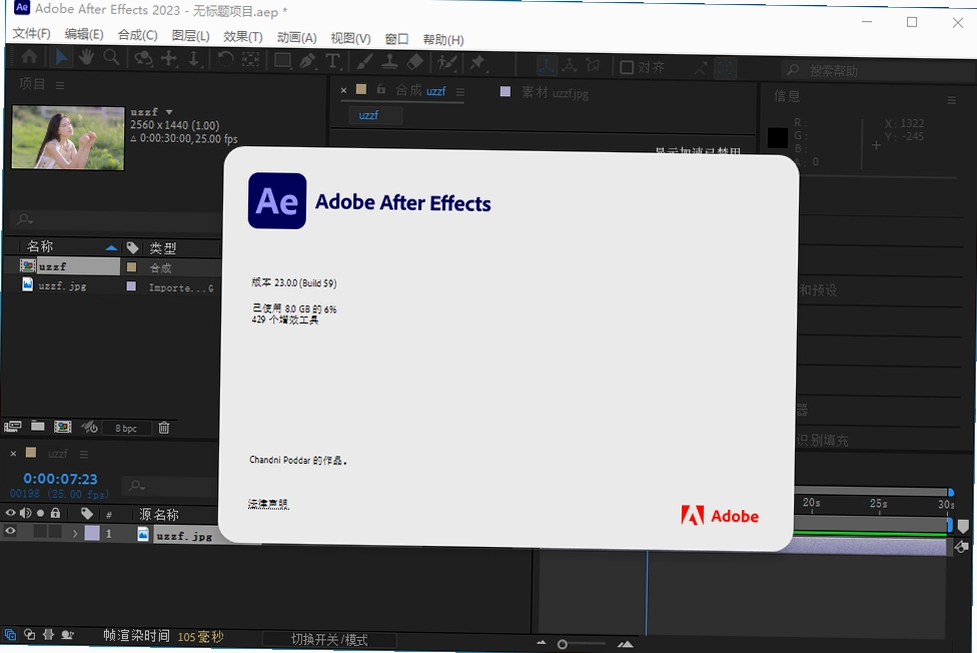Click the tan label swatch of uzzf composition
Screen dimensions: 977x653
coord(131,267)
